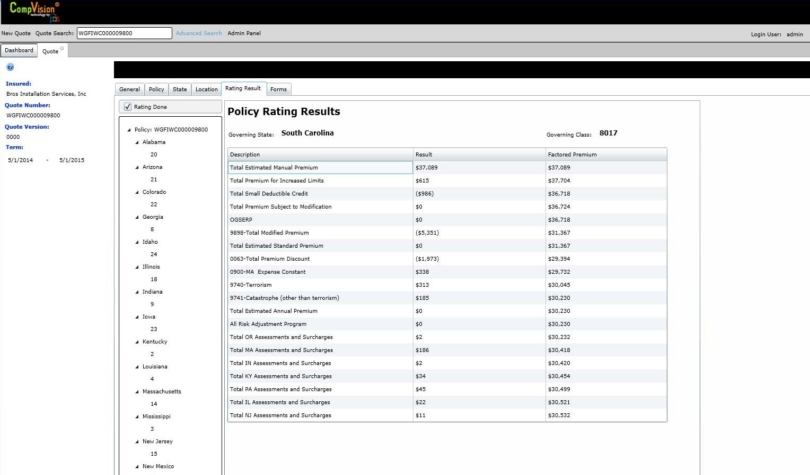Select the Total OR Assessments and Surcharges row
The image size is (810, 475).
(x=447, y=337)
